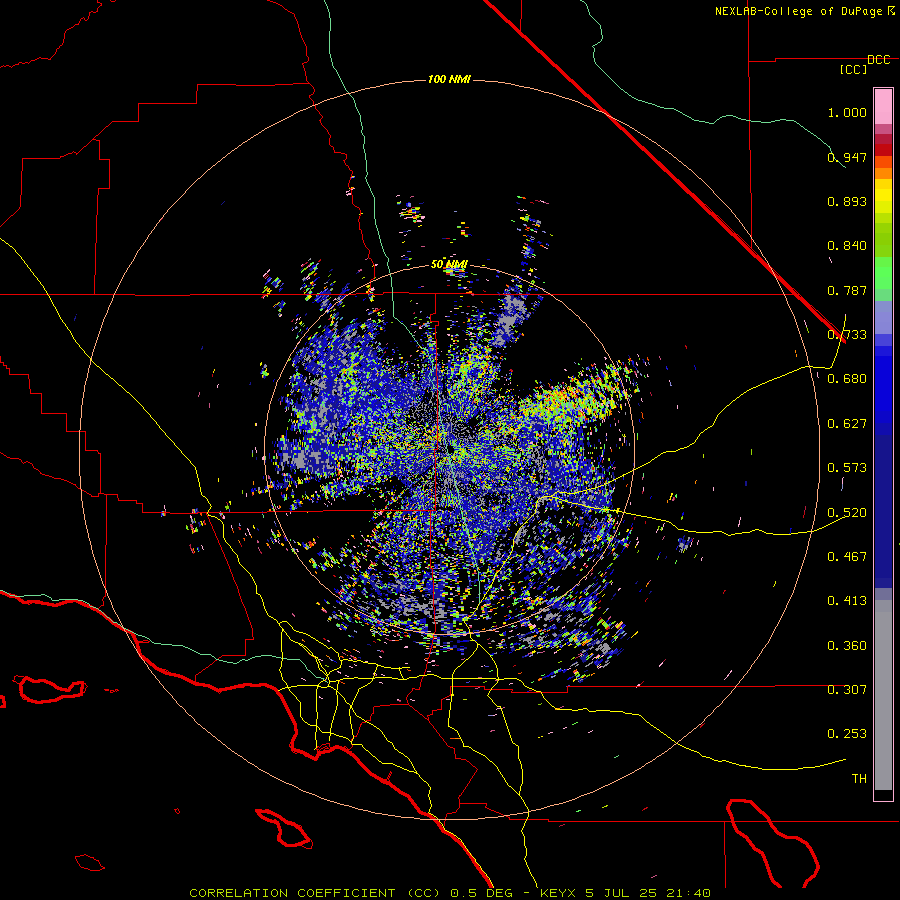Screen dimensions: 900x900
Task: Select the 0.840 legend value
Action: (x=847, y=246)
